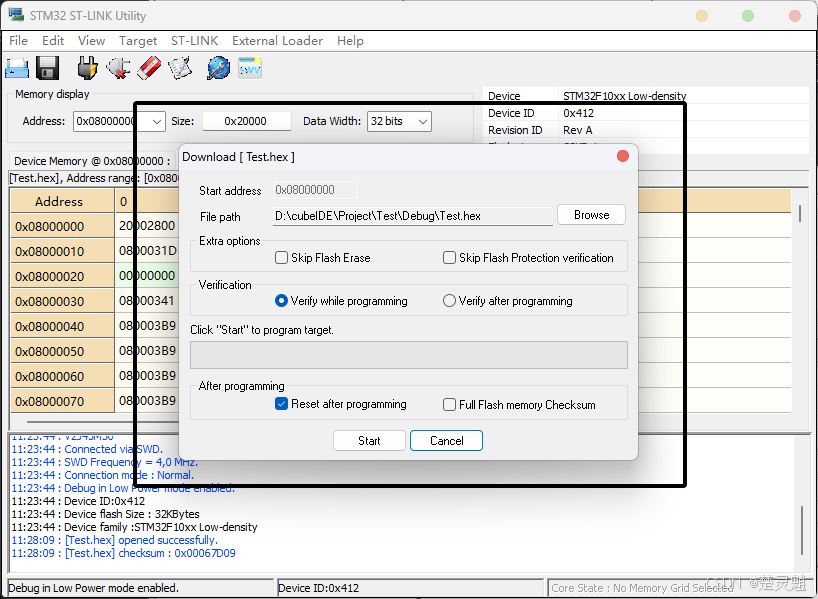Select address row 0x08000070
The image size is (818, 599).
[62, 402]
